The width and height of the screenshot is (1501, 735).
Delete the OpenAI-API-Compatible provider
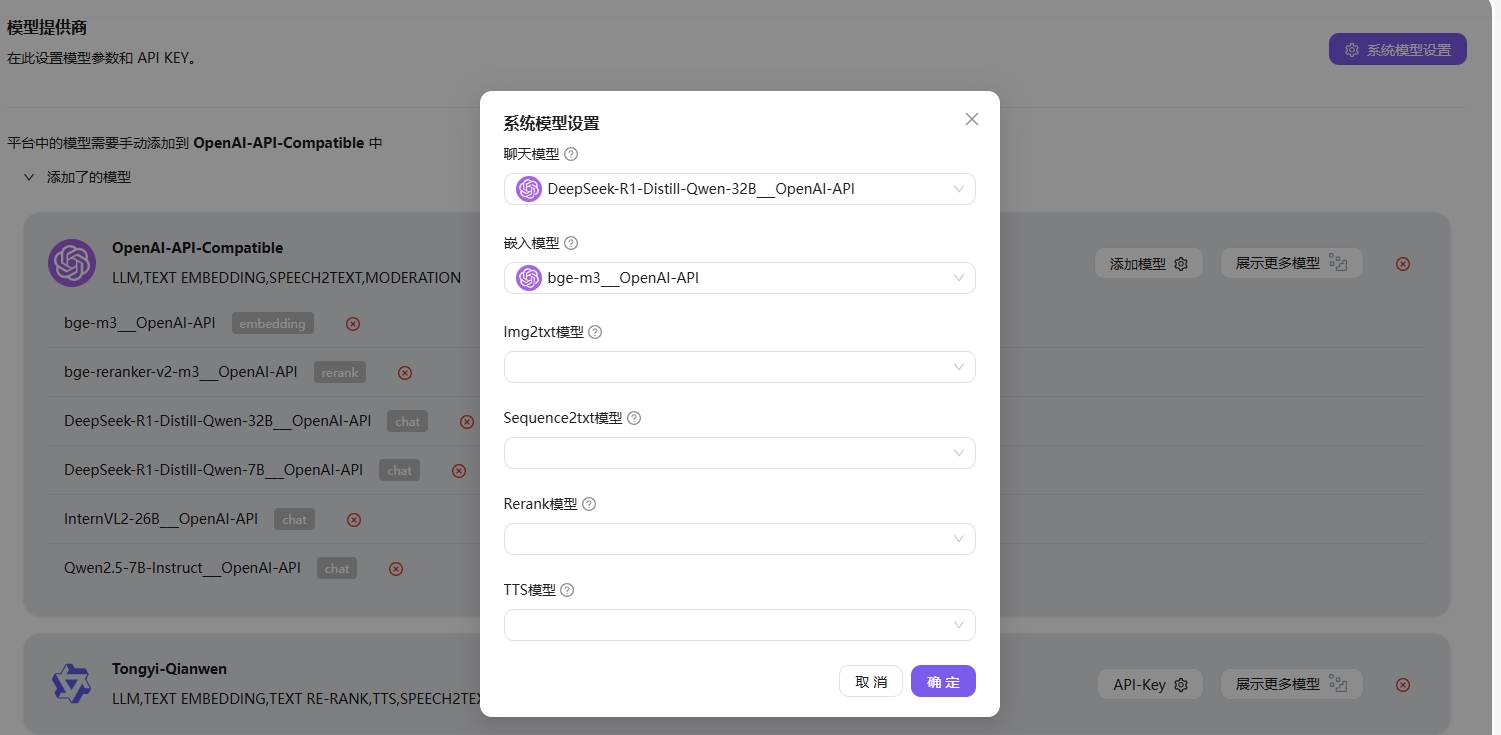1403,264
